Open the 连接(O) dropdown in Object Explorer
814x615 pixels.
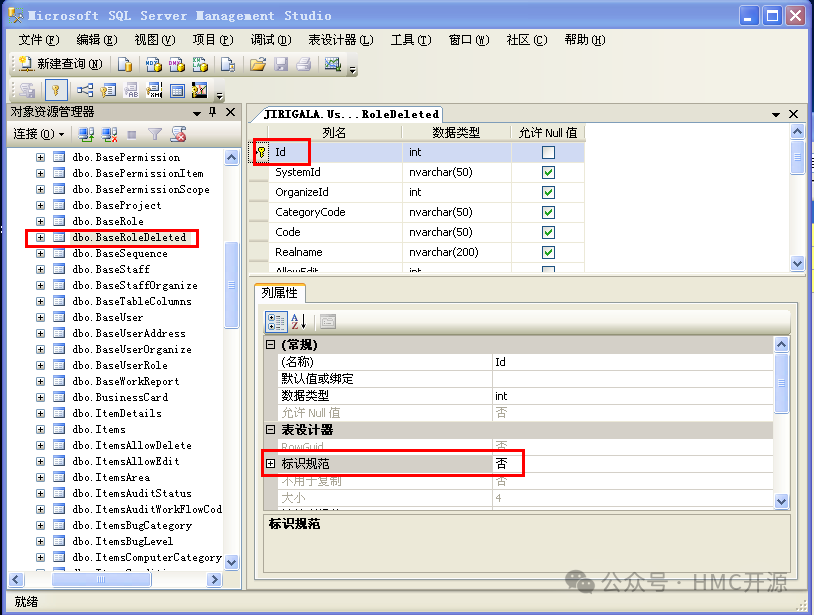pyautogui.click(x=39, y=134)
